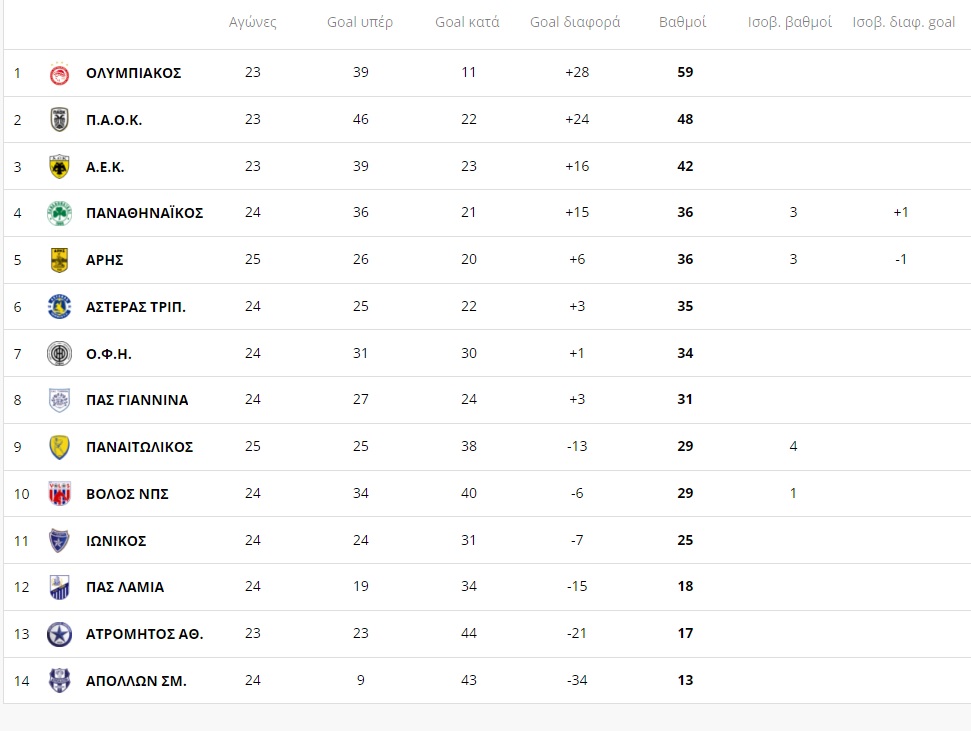Open the ΙΩΝΙΚΟΣ team name
This screenshot has height=731, width=971.
point(116,541)
